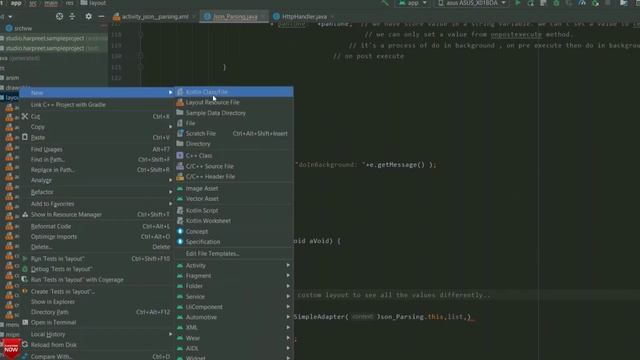Select Reformat Code
The image size is (640, 360).
pos(97,226)
